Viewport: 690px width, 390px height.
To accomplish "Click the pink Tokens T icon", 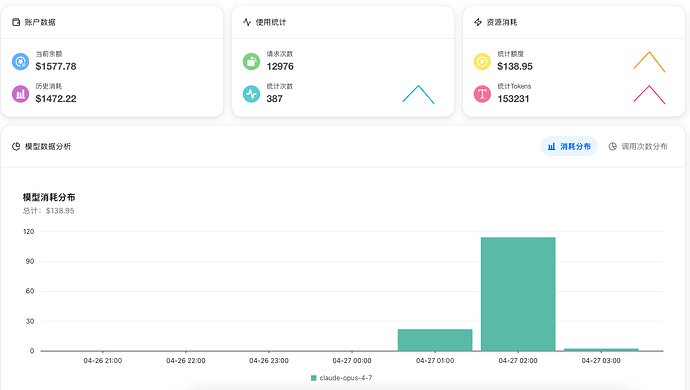I will point(482,94).
